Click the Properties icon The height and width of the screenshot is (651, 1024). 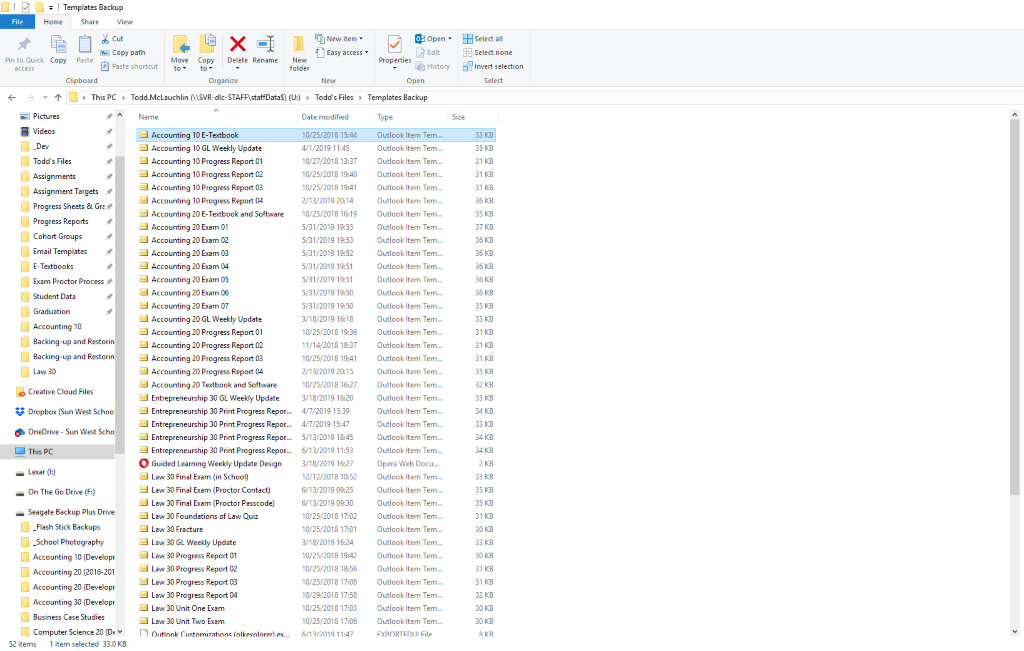394,44
